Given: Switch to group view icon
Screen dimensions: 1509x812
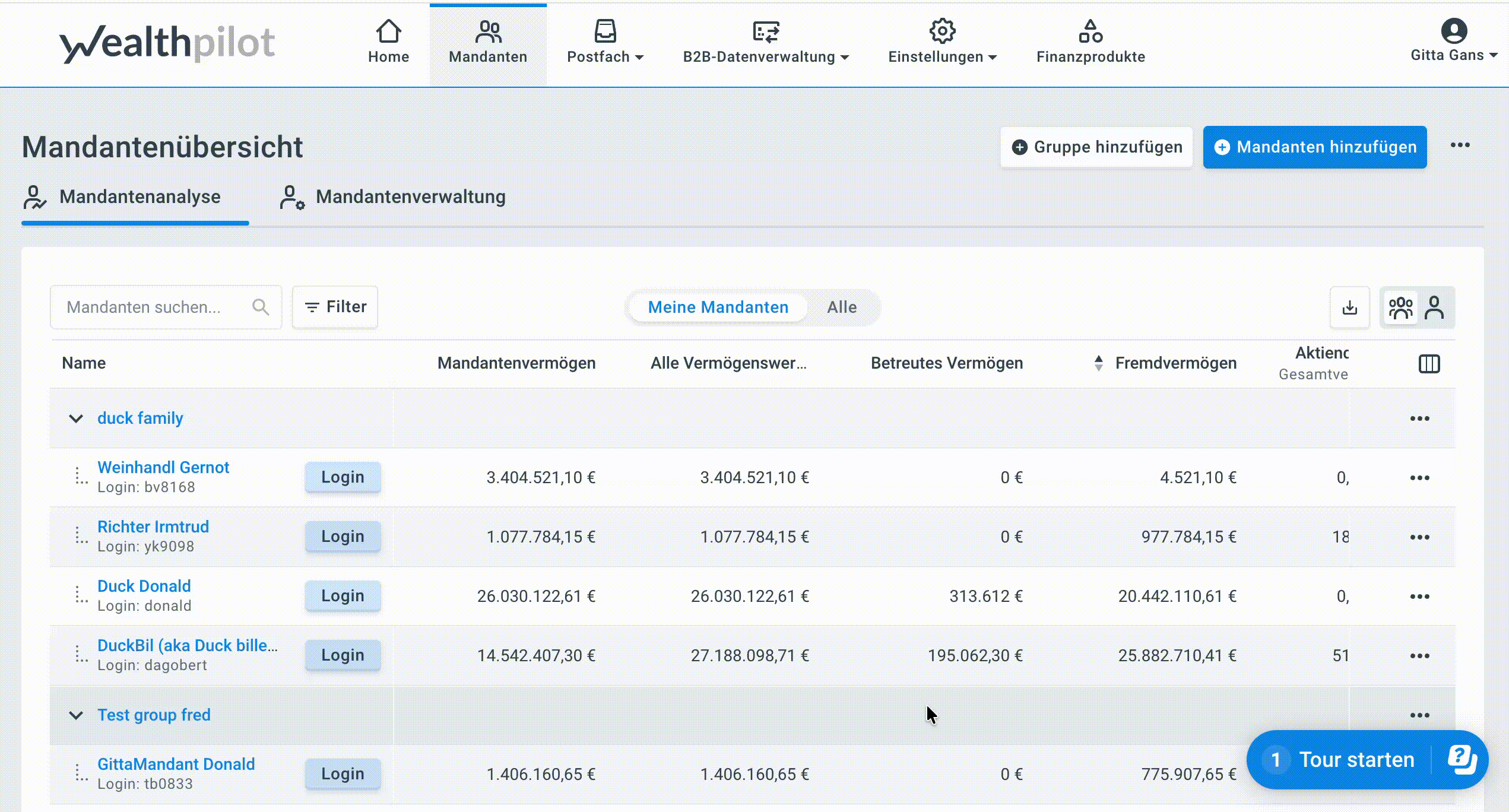Looking at the screenshot, I should [x=1401, y=307].
